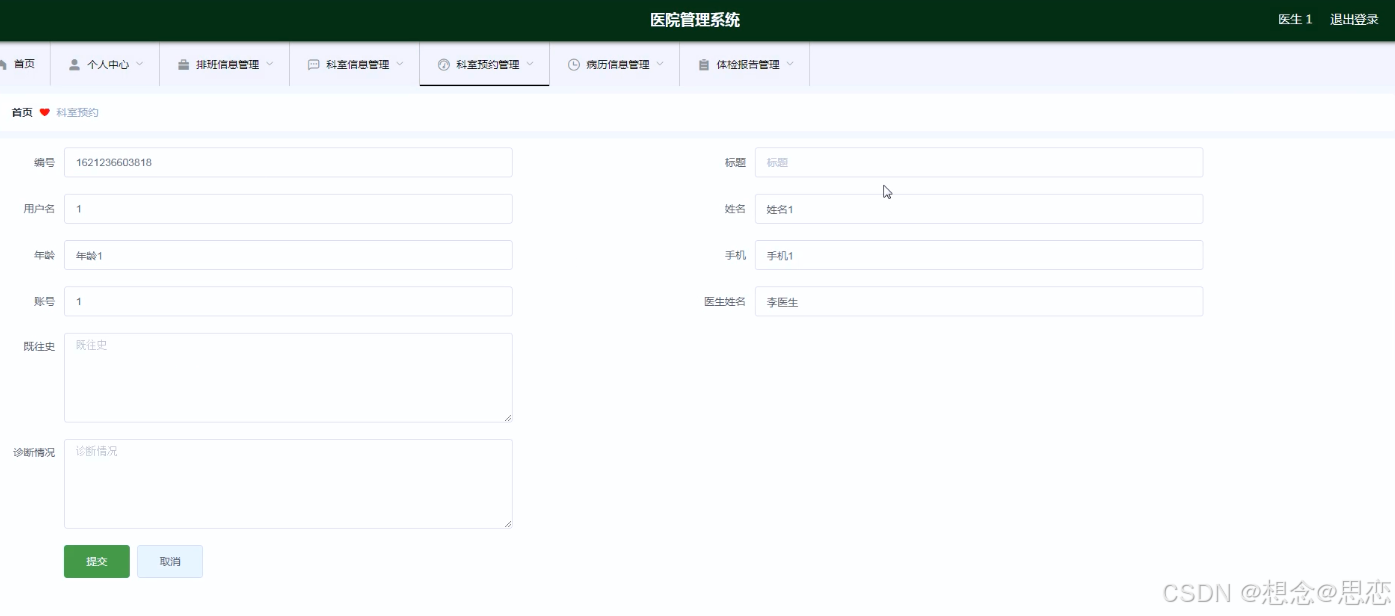Click inside the 诊断情况 text area
Image resolution: width=1395 pixels, height=616 pixels.
pyautogui.click(x=288, y=484)
